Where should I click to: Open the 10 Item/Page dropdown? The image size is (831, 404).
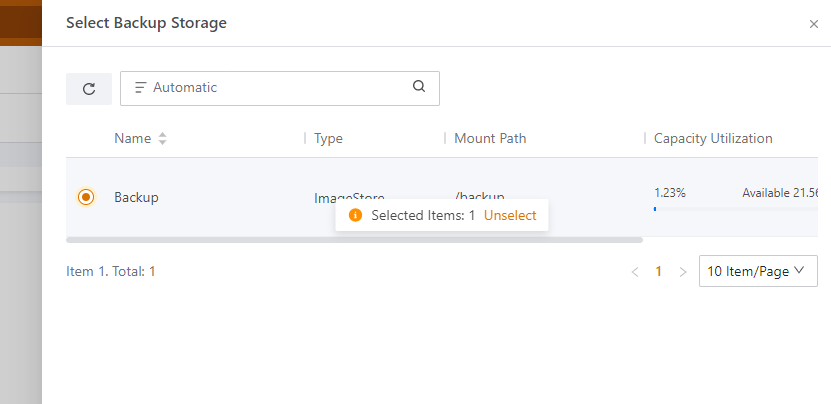pos(757,271)
